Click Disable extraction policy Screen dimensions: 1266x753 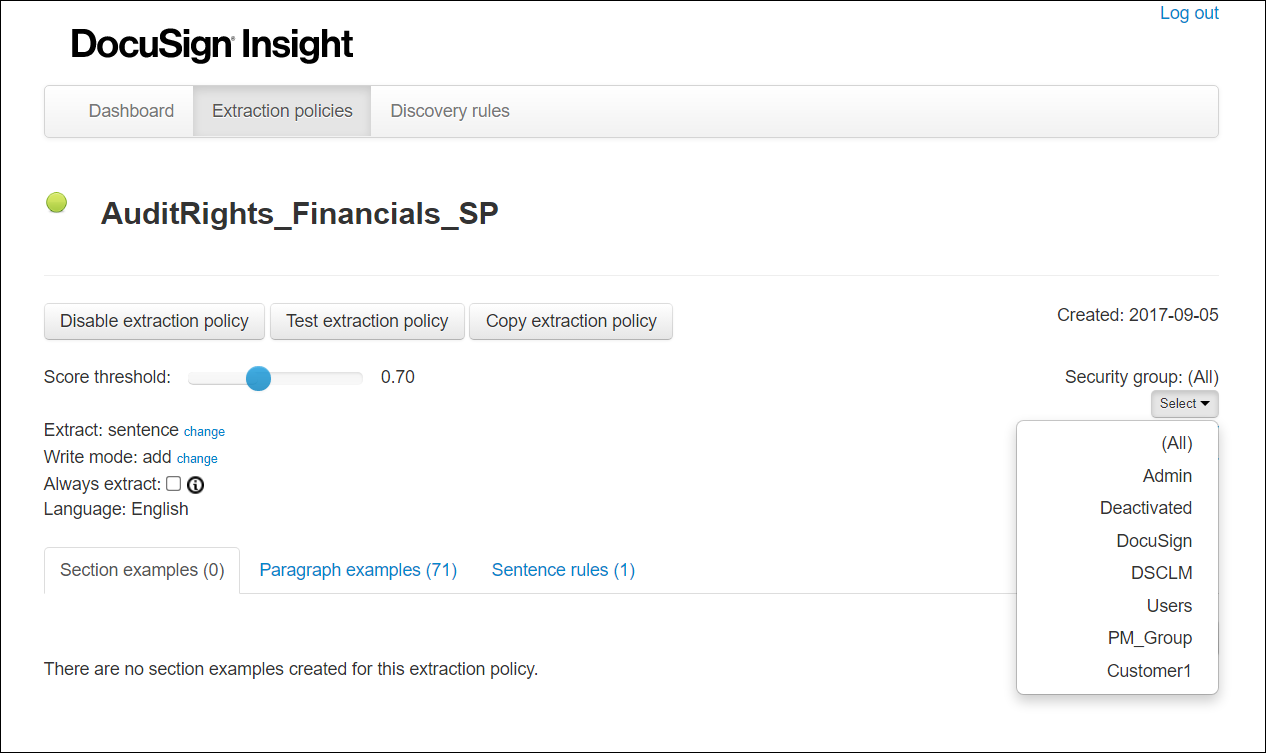point(154,321)
